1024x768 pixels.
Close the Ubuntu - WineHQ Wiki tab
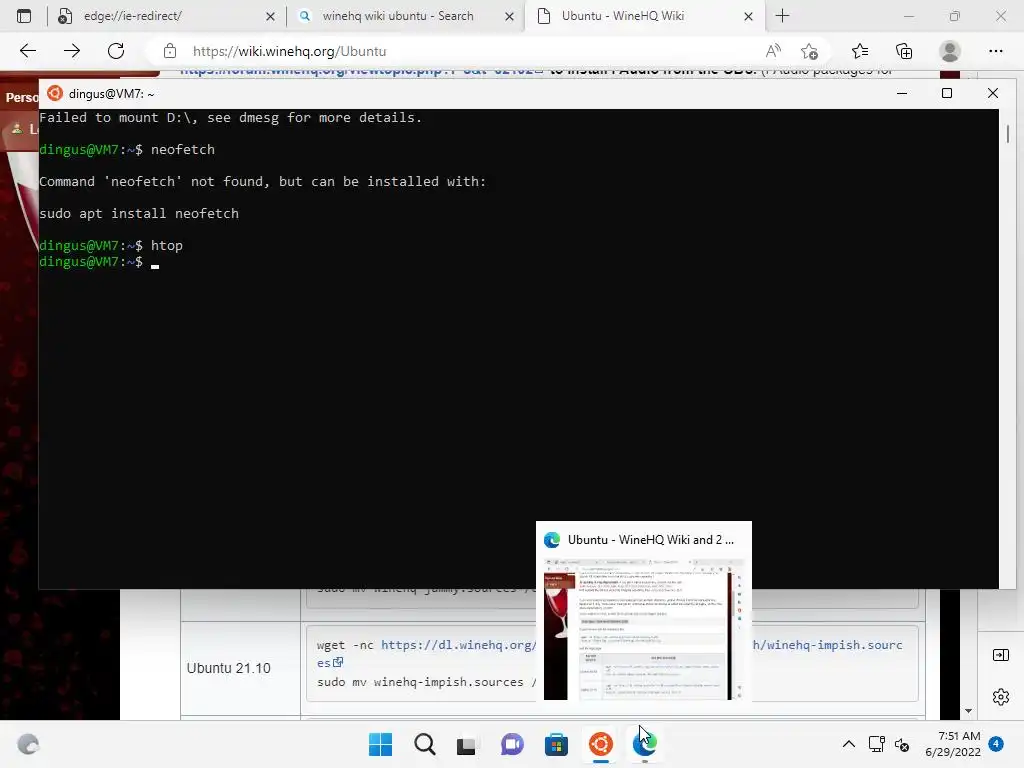pyautogui.click(x=748, y=16)
